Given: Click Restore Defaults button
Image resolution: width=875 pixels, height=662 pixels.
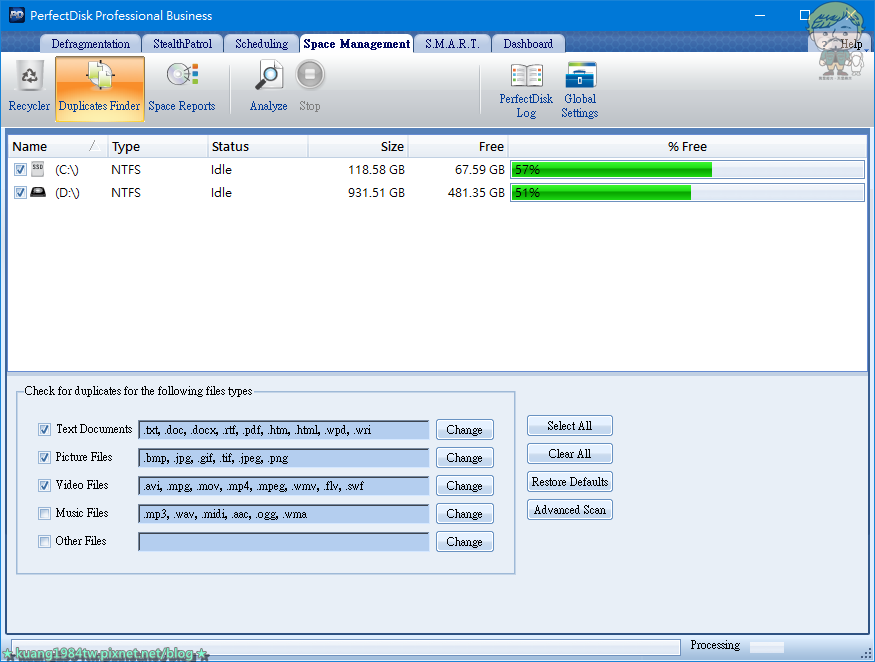Looking at the screenshot, I should [570, 481].
